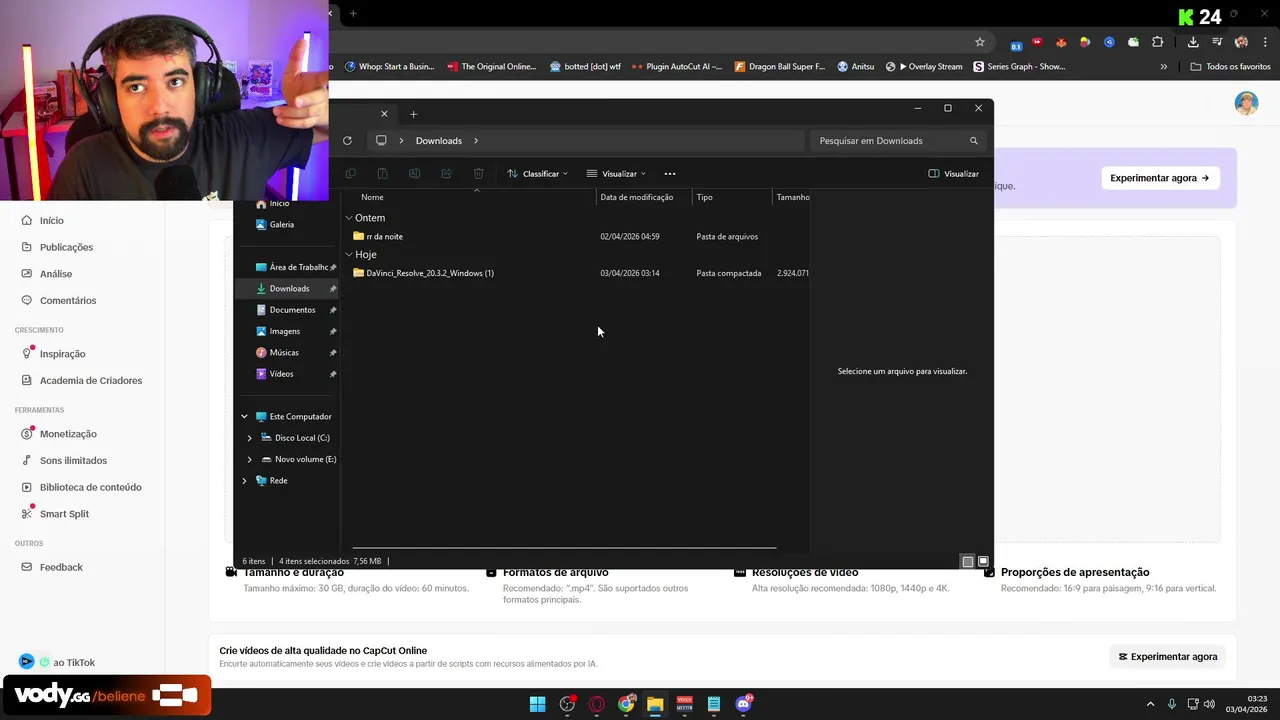Show hidden tray icons chevron

1150,704
